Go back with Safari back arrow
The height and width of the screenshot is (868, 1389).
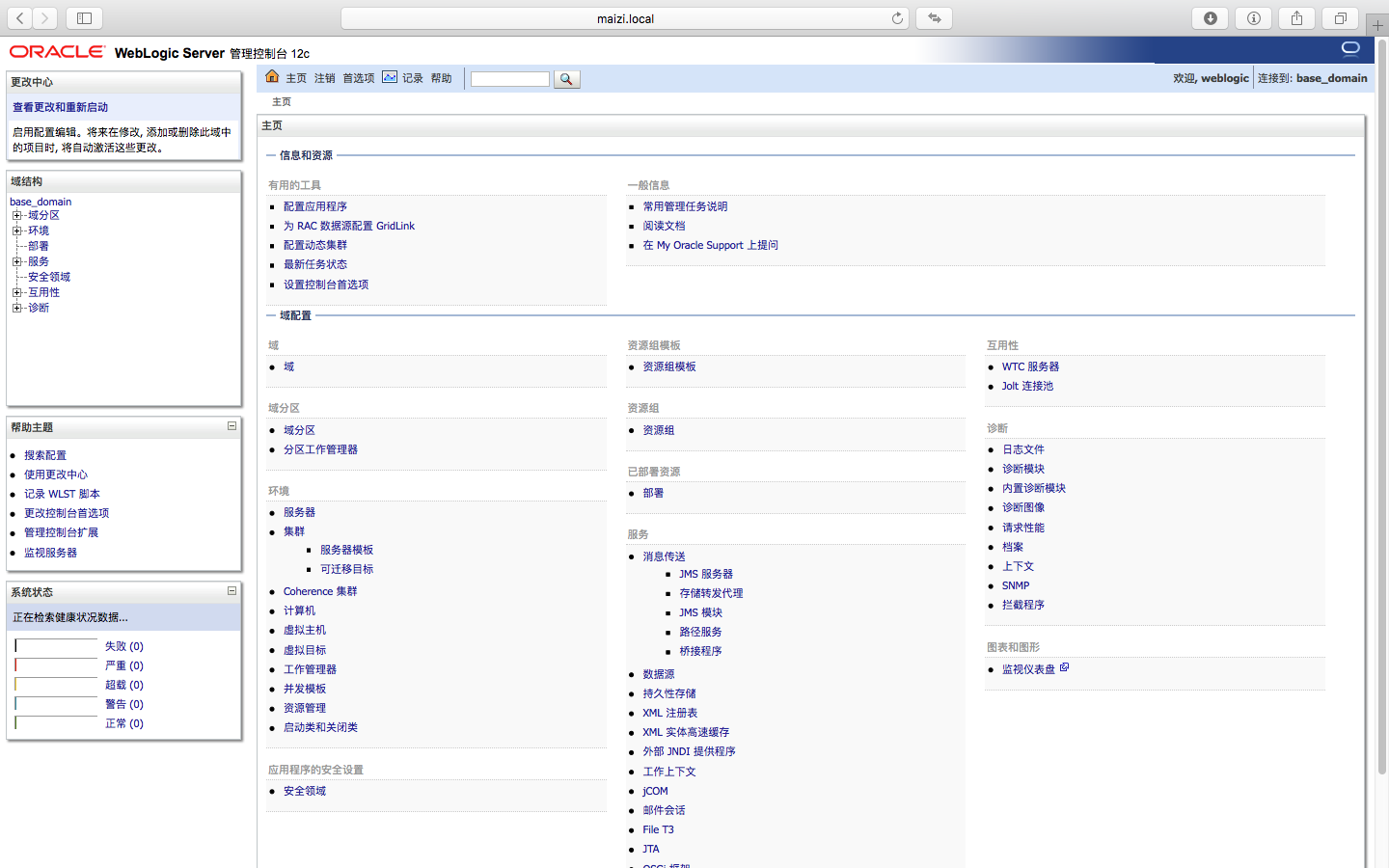click(x=20, y=18)
